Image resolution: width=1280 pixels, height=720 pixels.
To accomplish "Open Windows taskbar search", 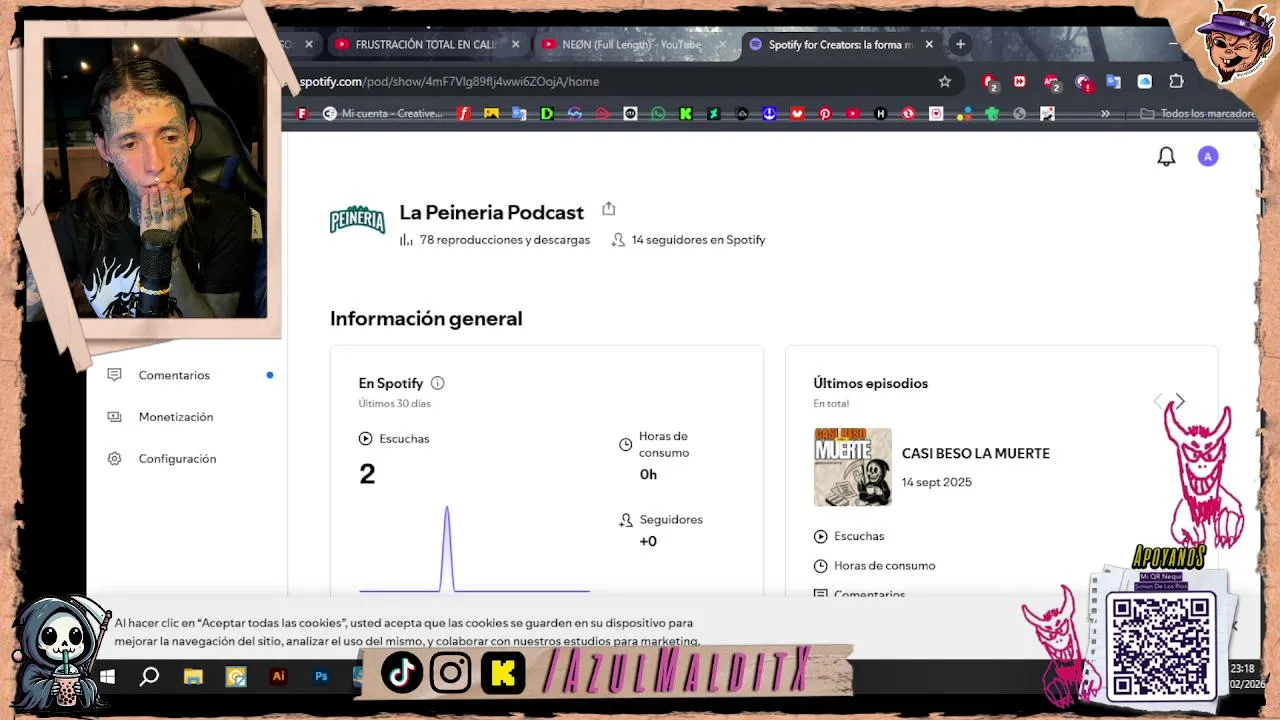I will pos(149,677).
